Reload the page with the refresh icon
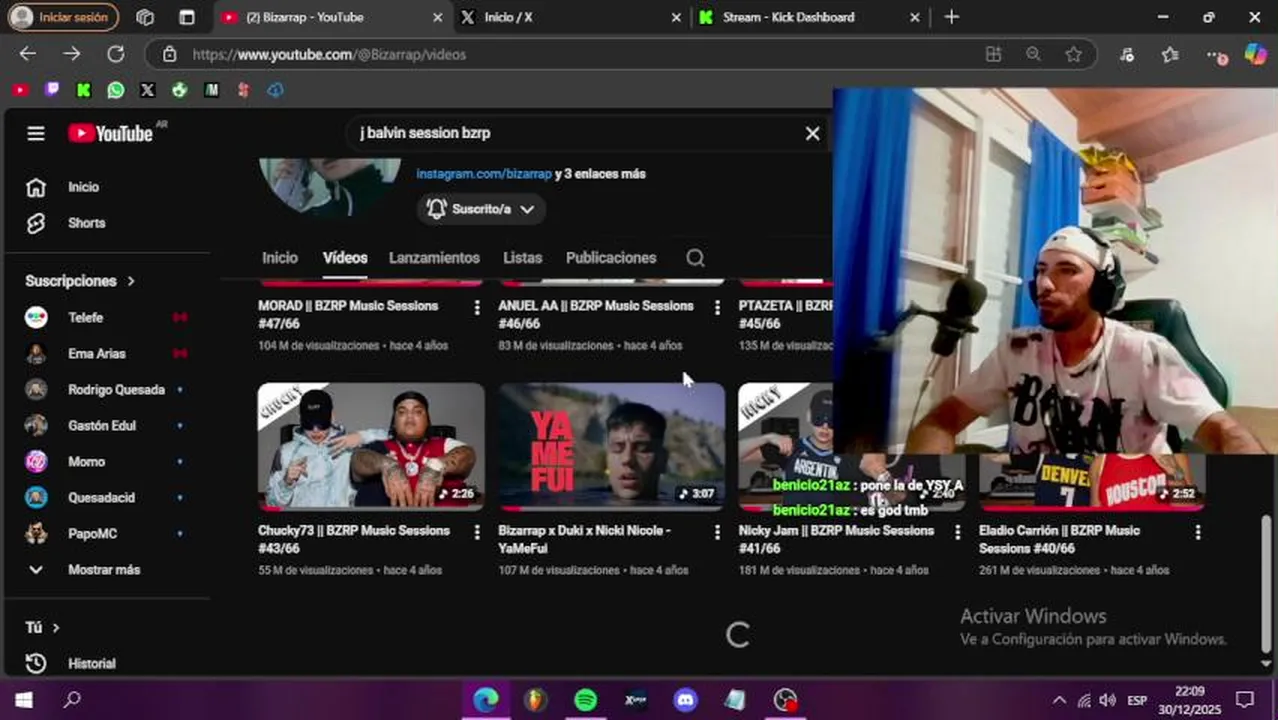Screen dimensions: 1278x720 click(x=115, y=54)
